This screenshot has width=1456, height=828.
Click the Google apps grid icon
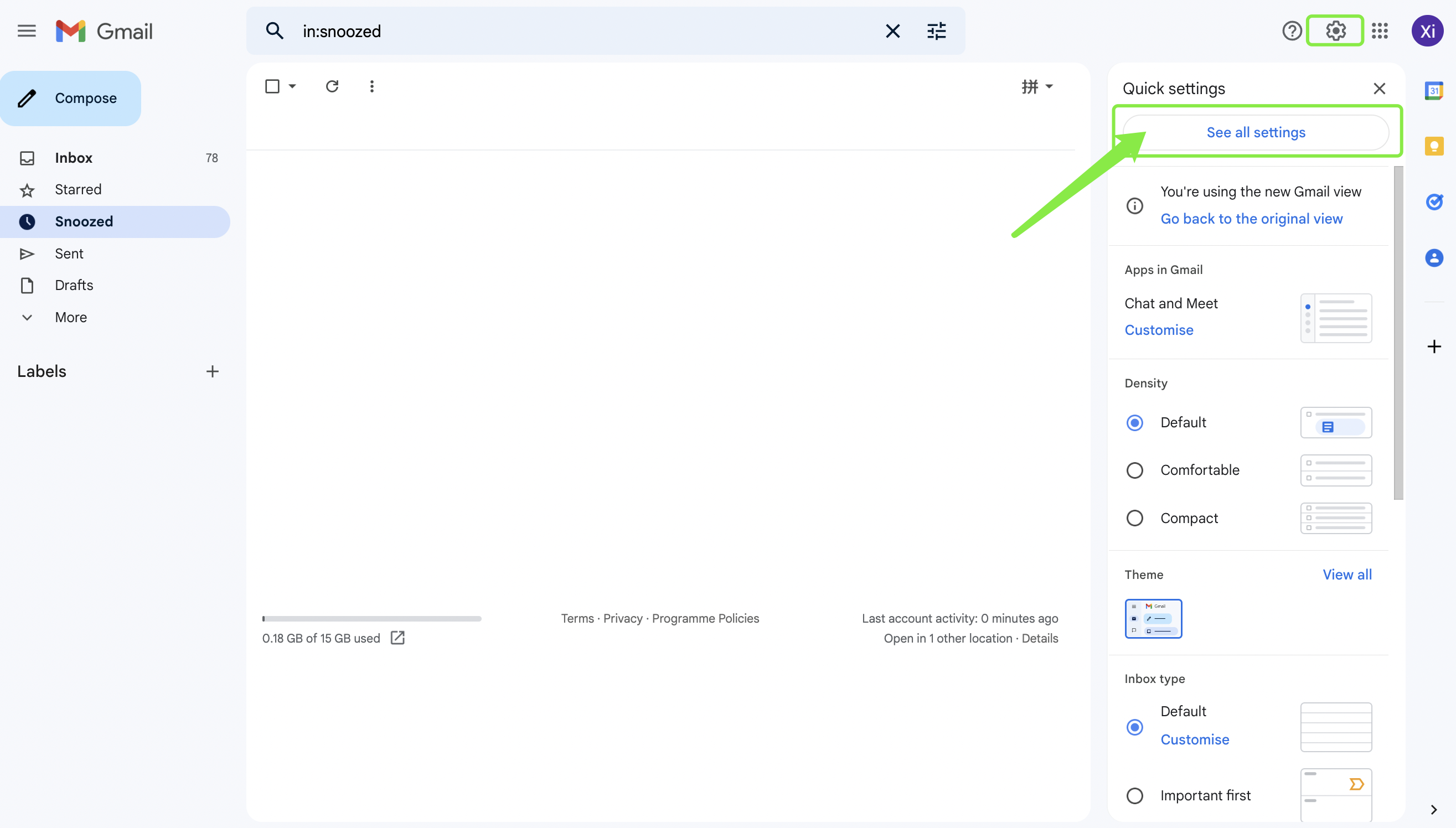click(x=1379, y=30)
